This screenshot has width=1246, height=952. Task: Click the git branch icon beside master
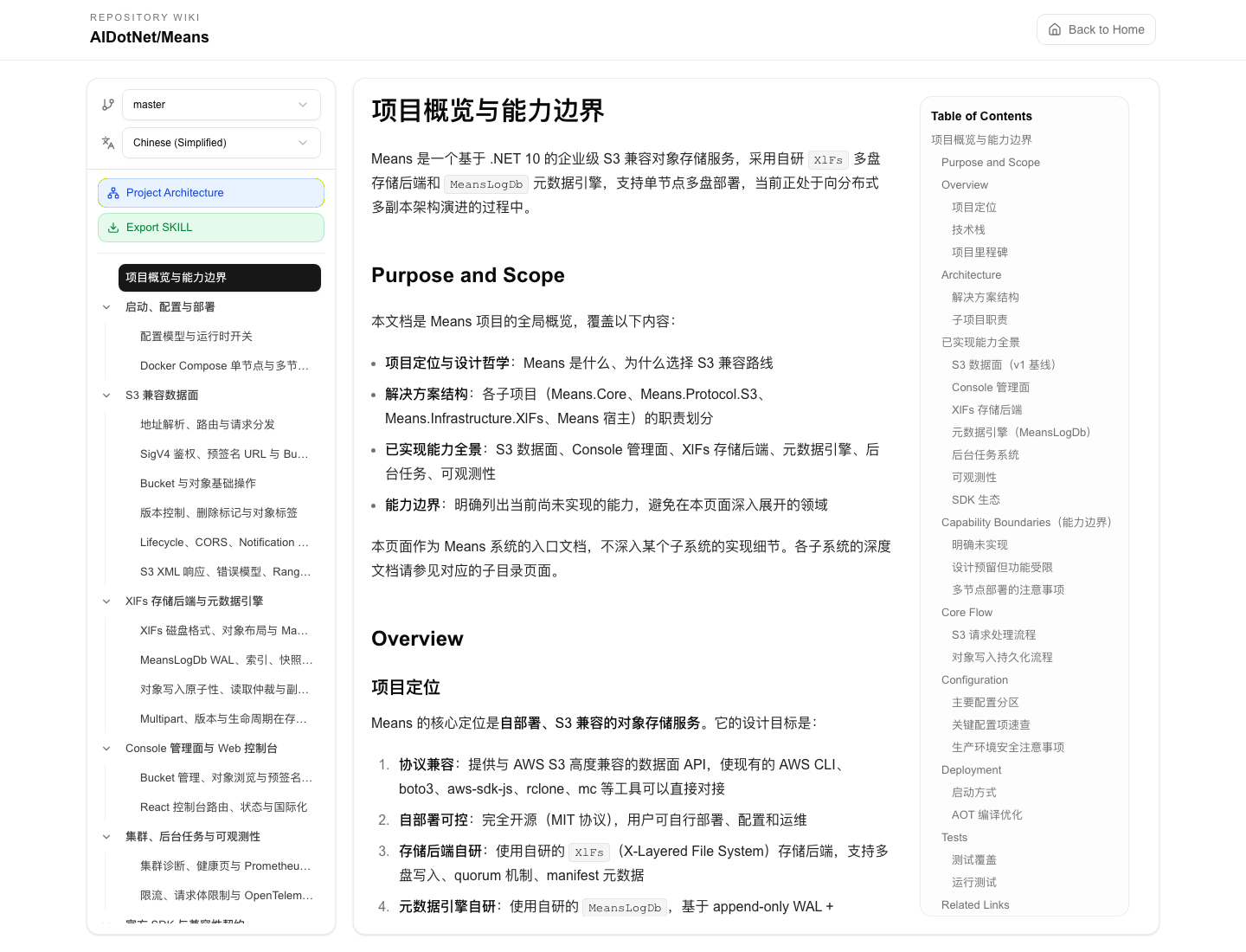tap(108, 105)
